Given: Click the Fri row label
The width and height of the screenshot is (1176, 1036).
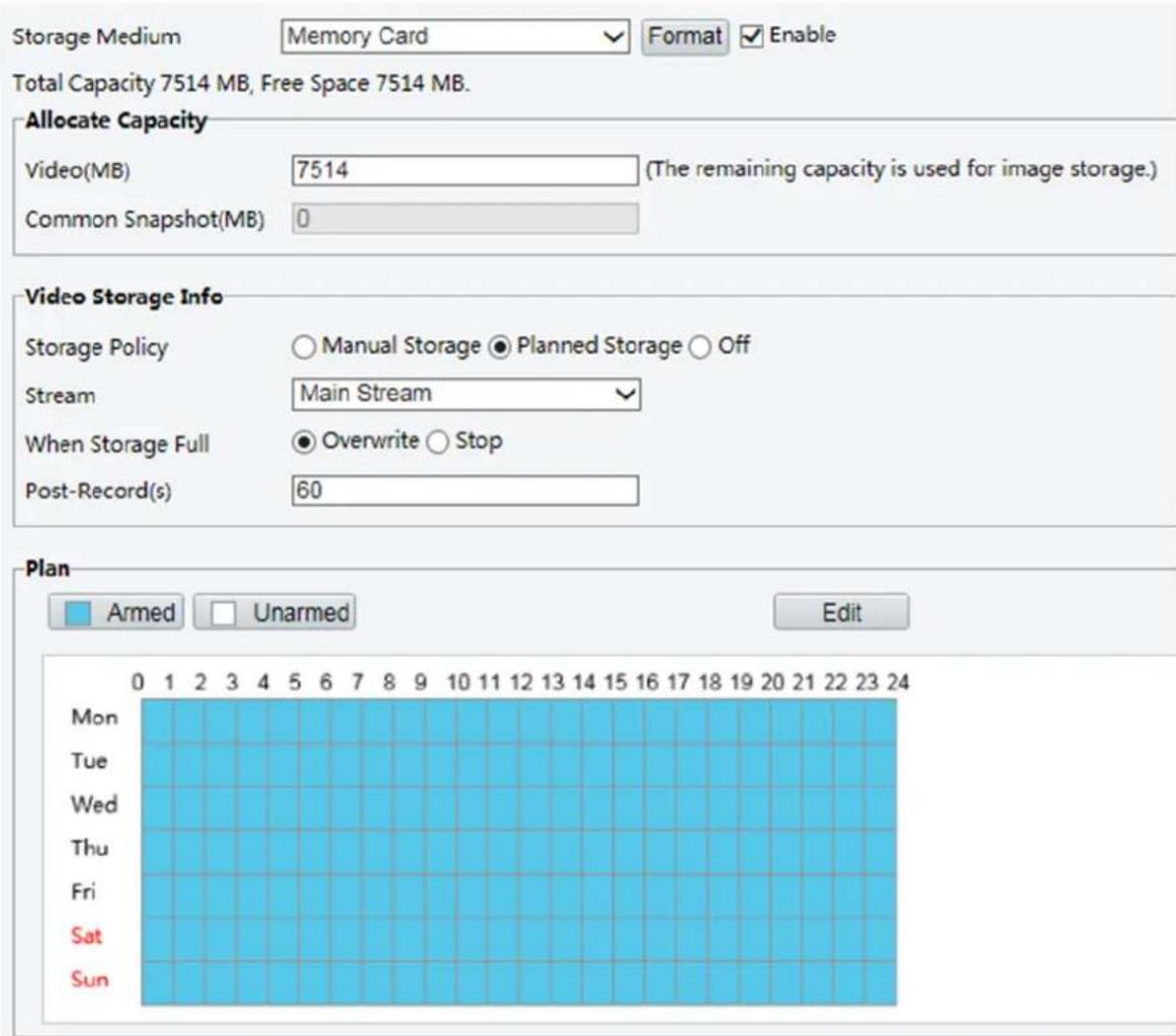Looking at the screenshot, I should 83,892.
